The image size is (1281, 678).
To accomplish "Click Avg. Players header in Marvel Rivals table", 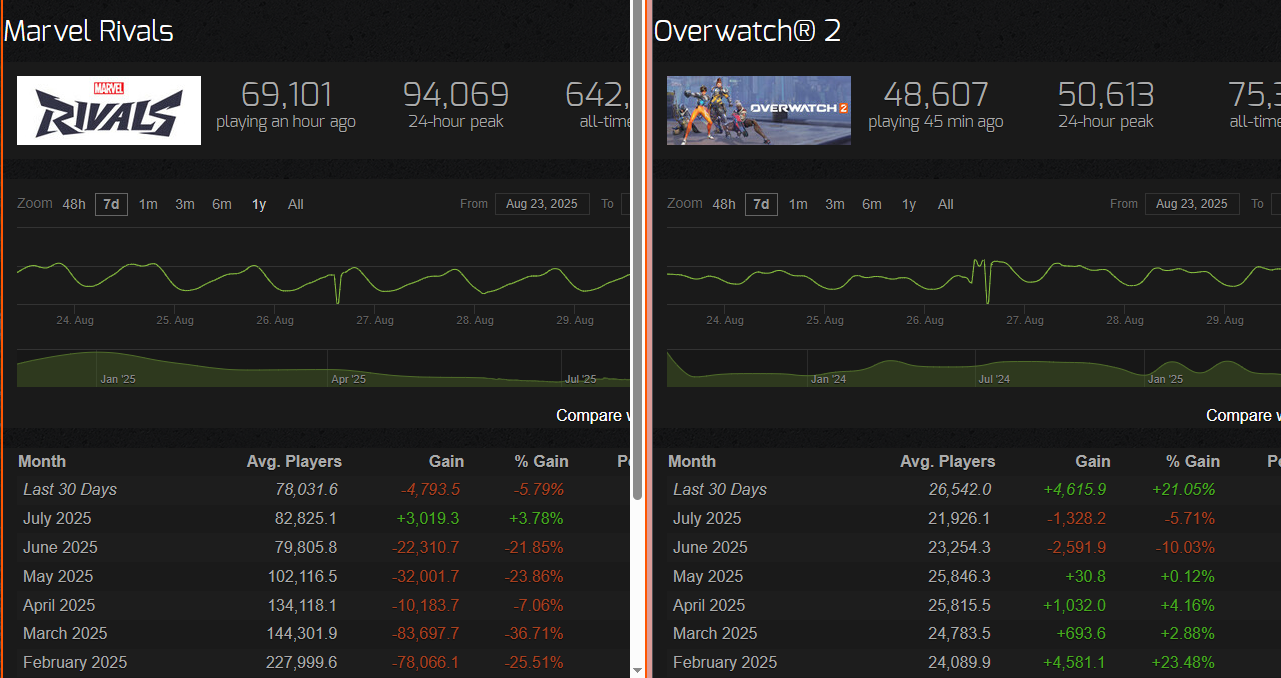I will click(x=294, y=461).
